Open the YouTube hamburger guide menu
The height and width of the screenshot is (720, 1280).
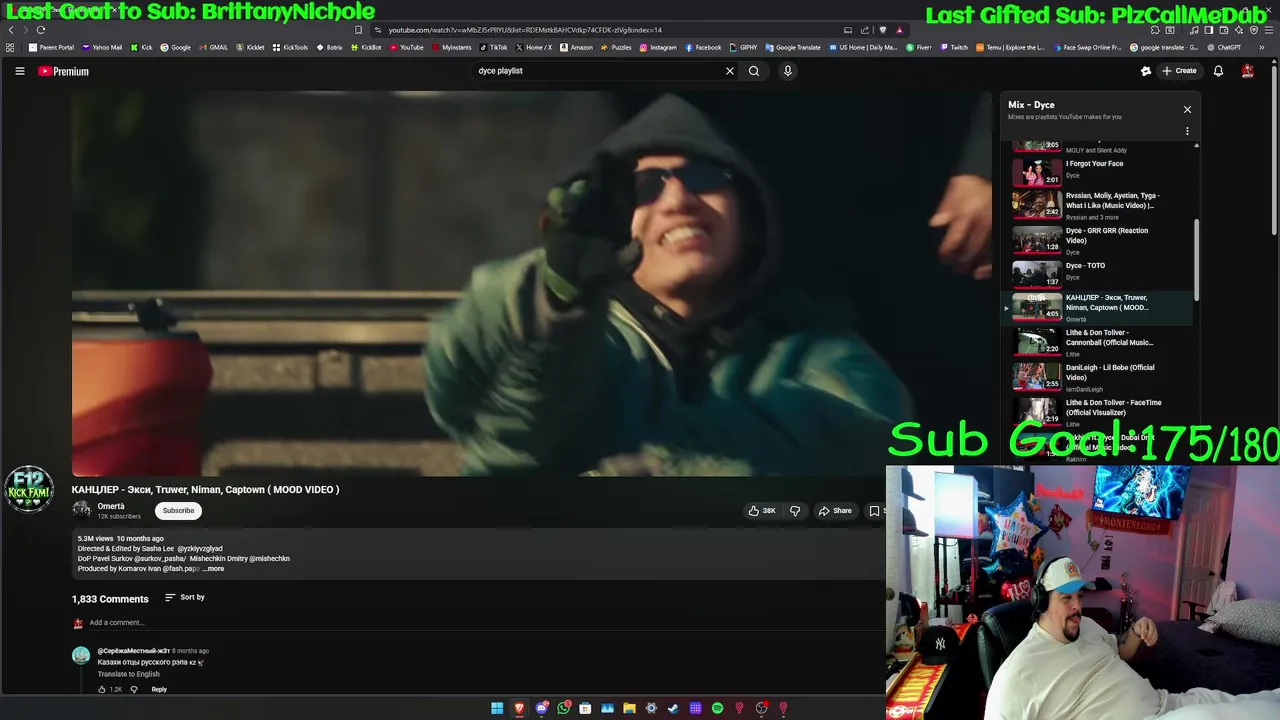tap(19, 71)
